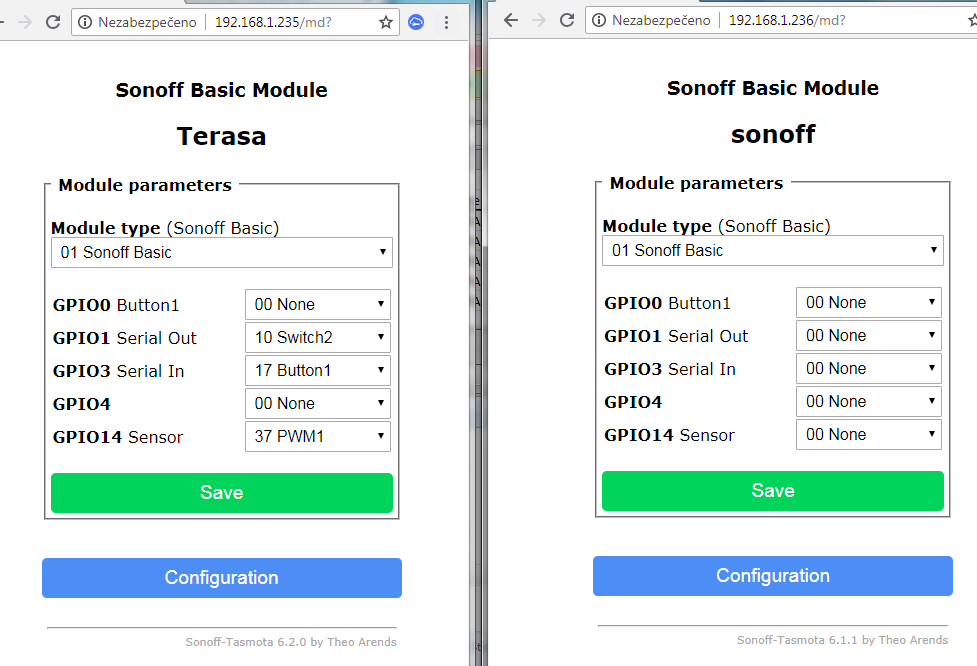The image size is (977, 666).
Task: Open Configuration on the sonoff page
Action: [772, 576]
